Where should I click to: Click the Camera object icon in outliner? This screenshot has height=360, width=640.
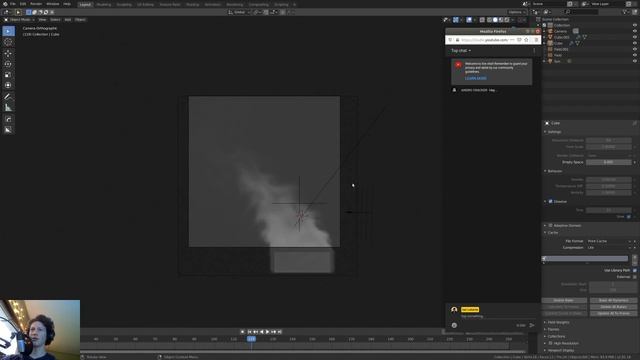click(550, 31)
